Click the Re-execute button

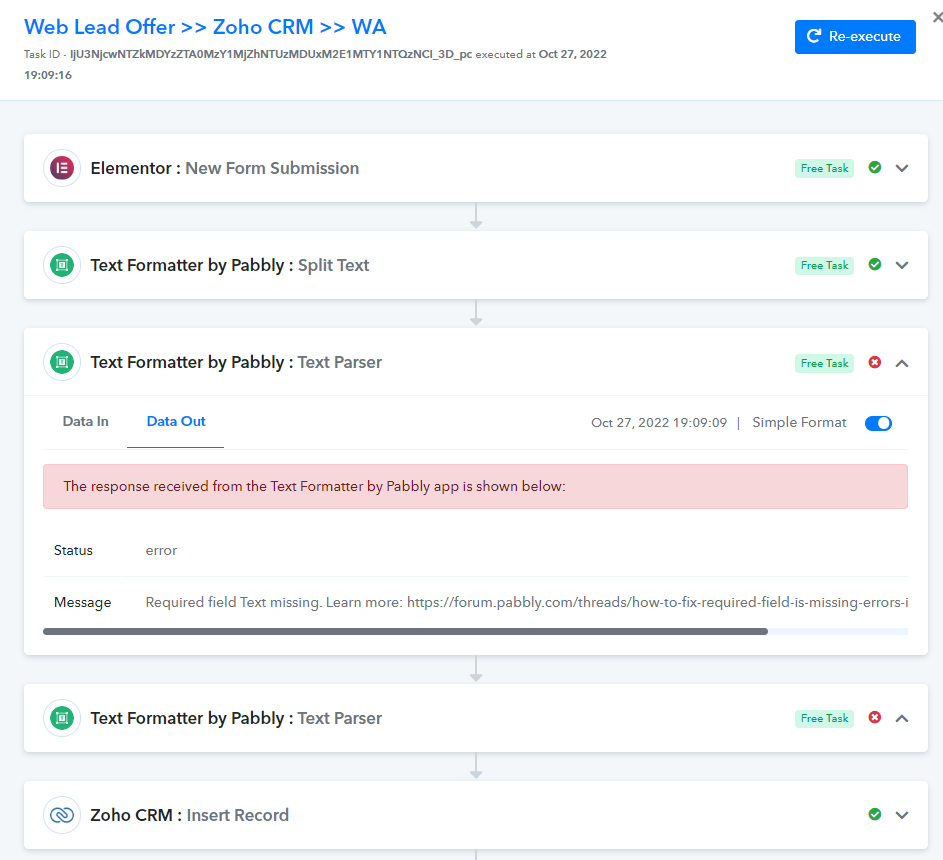pos(855,37)
